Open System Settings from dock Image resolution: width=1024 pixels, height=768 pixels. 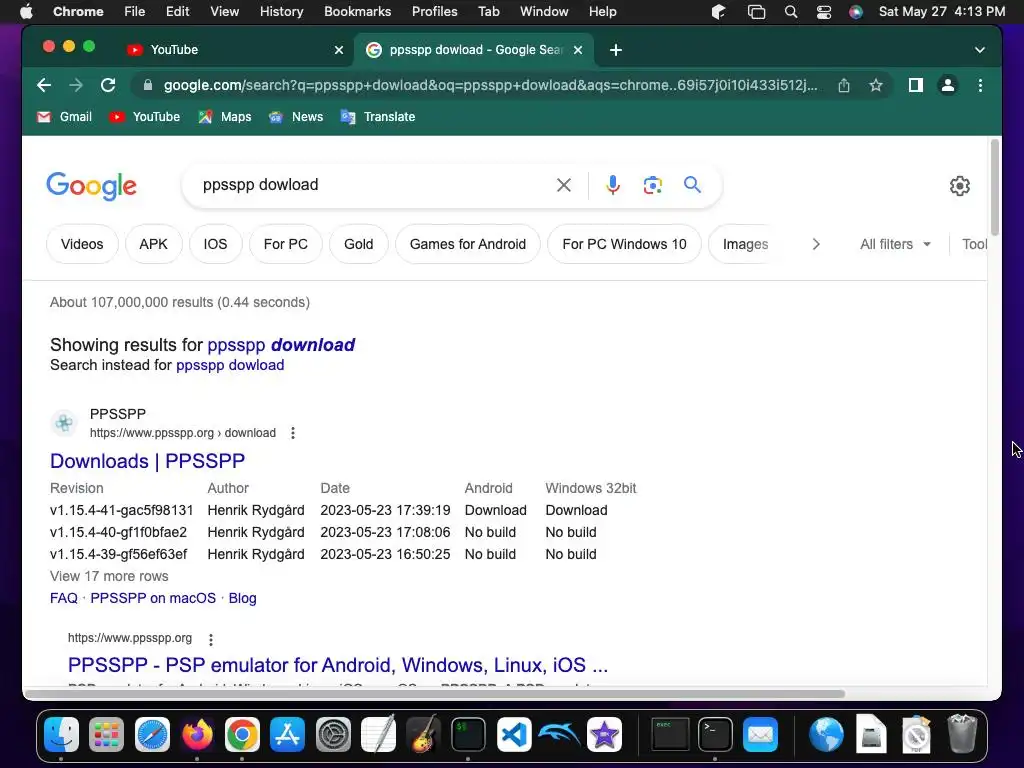pyautogui.click(x=333, y=735)
